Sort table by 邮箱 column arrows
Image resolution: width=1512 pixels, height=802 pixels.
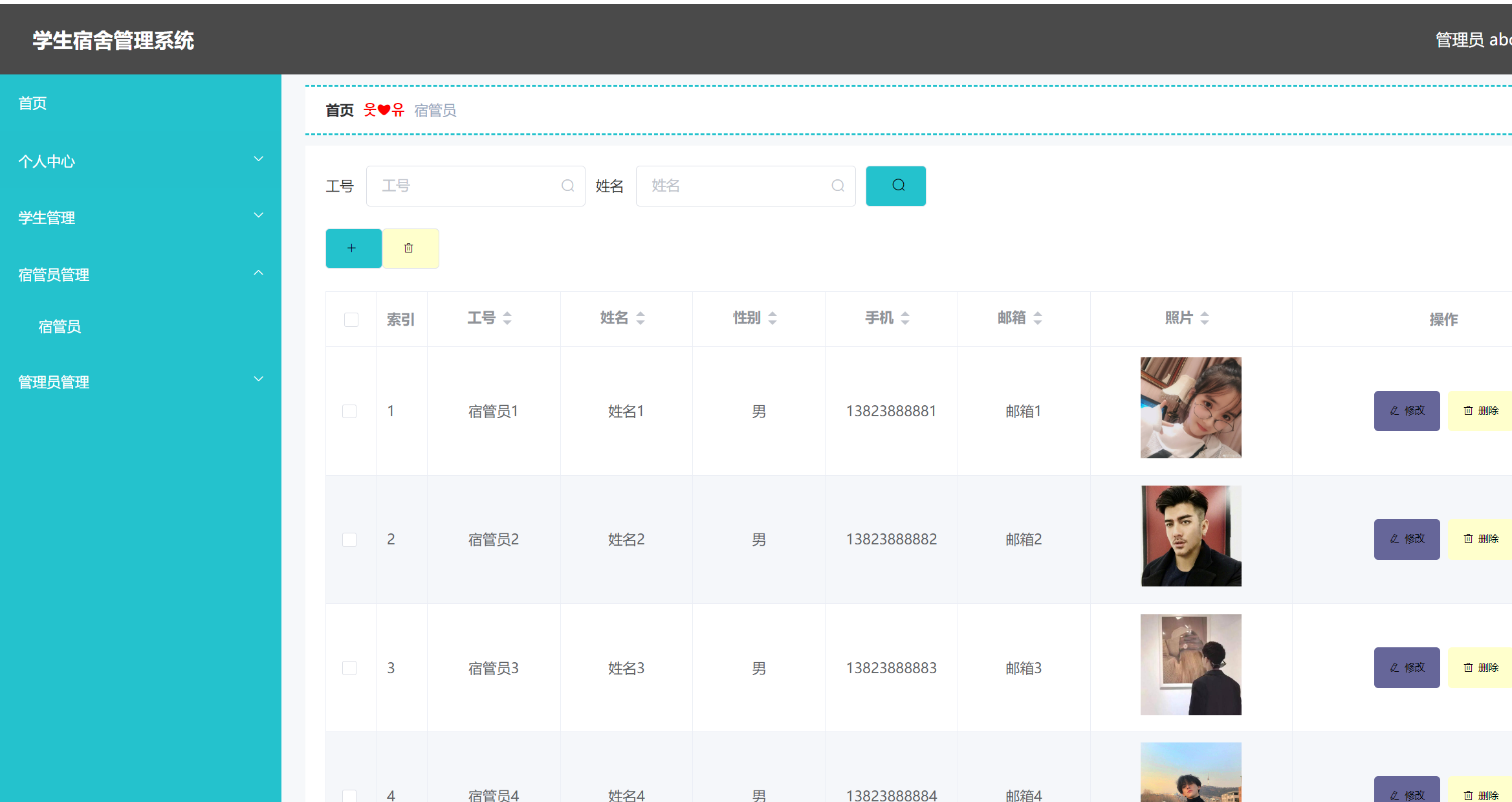[1038, 318]
